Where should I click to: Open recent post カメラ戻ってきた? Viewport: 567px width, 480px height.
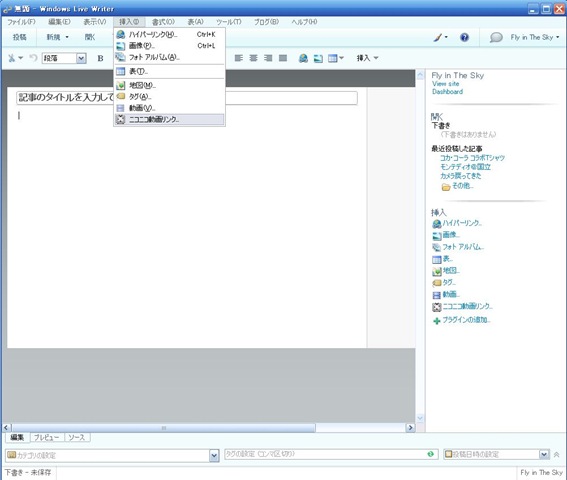[x=461, y=176]
